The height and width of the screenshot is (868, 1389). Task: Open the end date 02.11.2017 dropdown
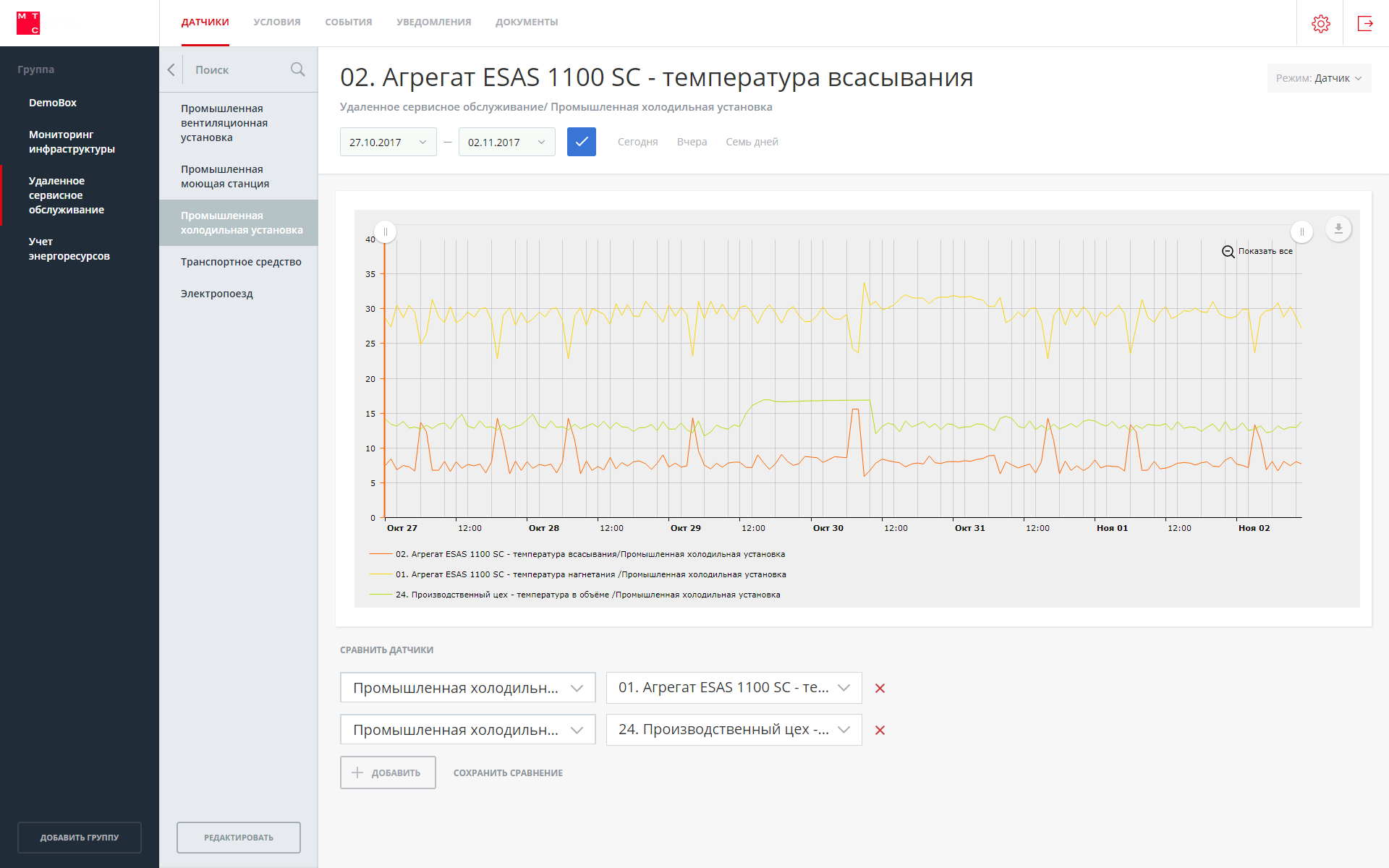click(x=507, y=142)
